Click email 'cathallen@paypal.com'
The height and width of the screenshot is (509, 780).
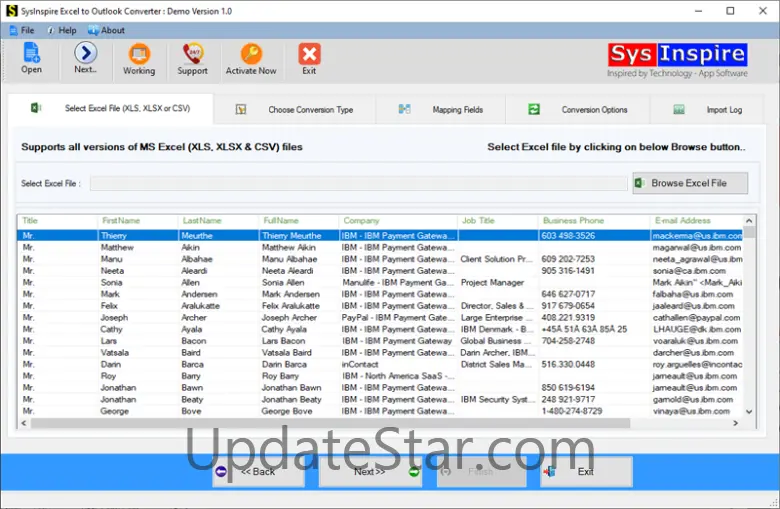[x=696, y=318]
